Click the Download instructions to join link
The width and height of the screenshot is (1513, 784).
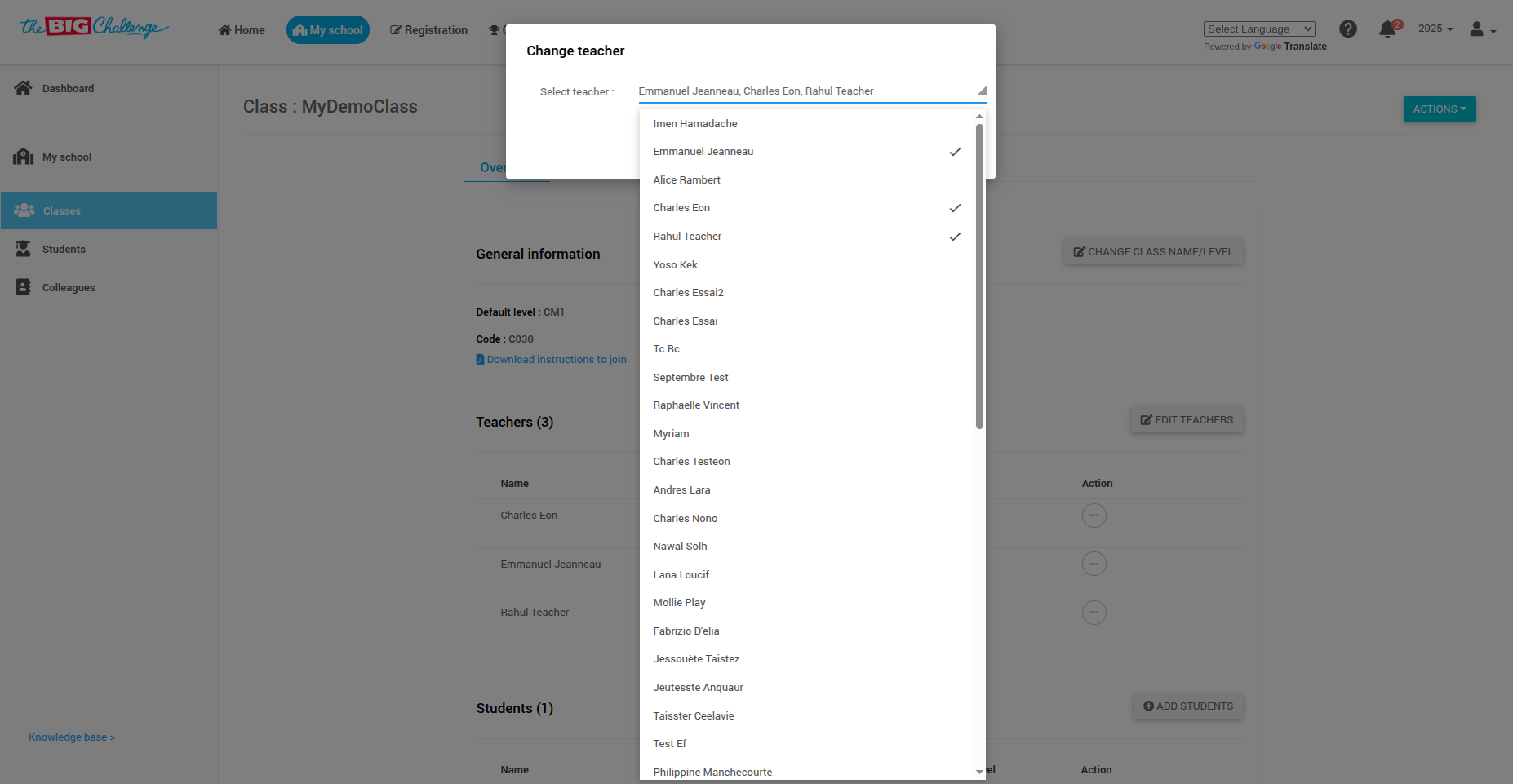556,359
